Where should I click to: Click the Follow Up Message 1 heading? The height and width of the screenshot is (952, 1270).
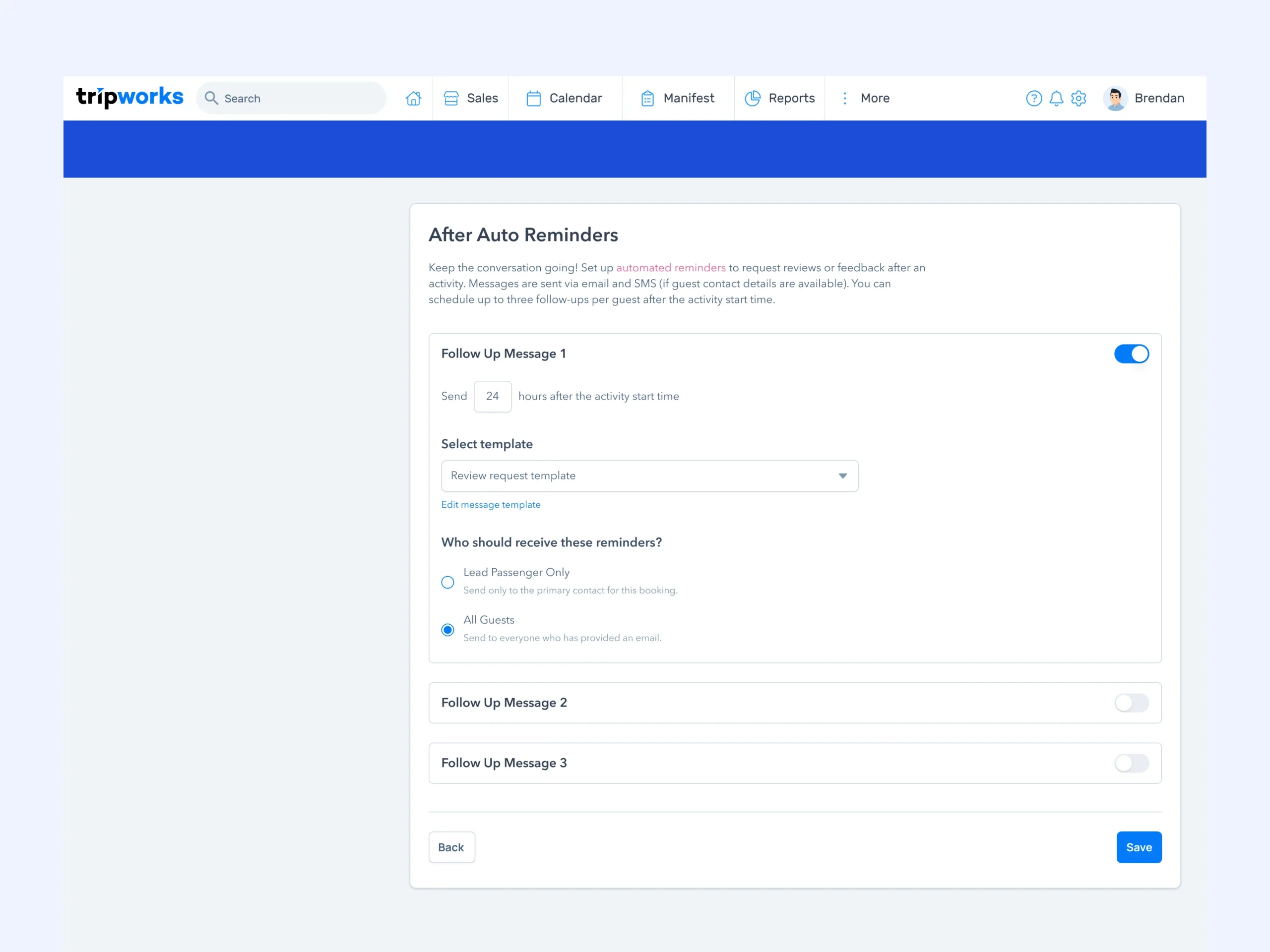click(x=503, y=354)
